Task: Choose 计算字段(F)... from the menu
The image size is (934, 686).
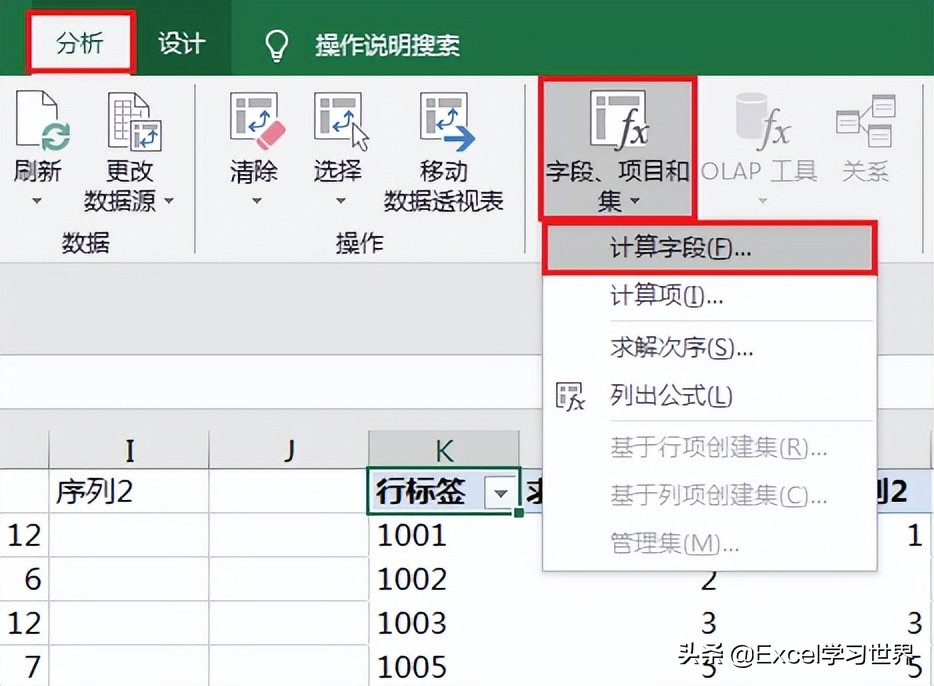Action: 709,248
